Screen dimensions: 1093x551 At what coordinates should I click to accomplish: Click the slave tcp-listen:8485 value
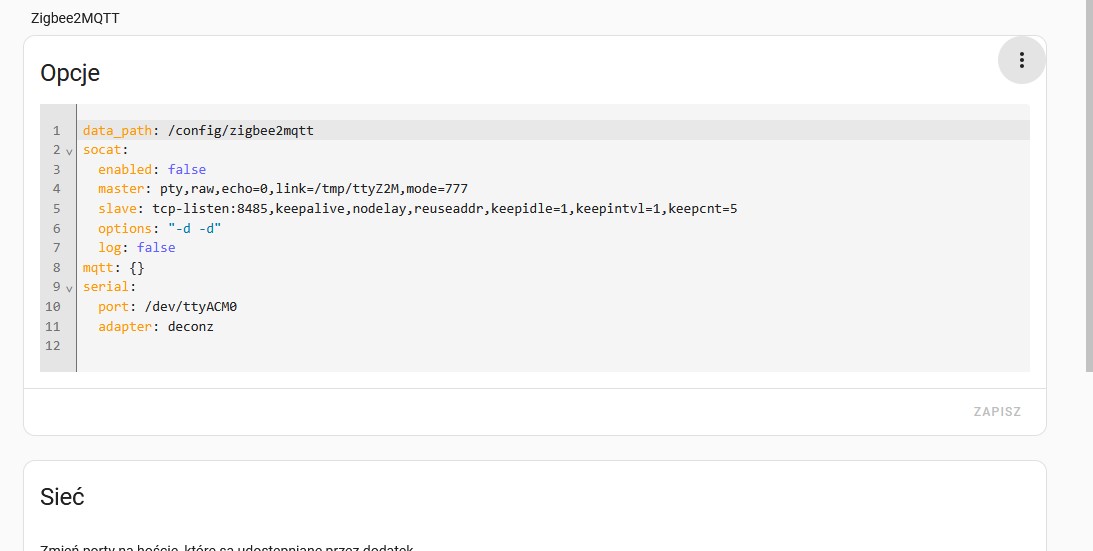point(445,209)
